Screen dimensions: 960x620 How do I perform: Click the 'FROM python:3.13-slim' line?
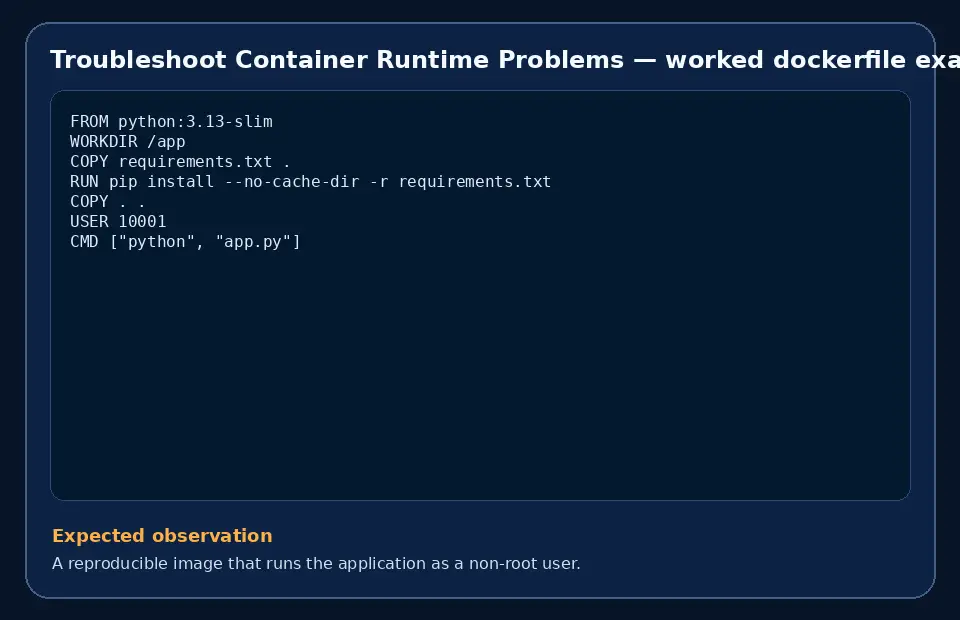171,121
